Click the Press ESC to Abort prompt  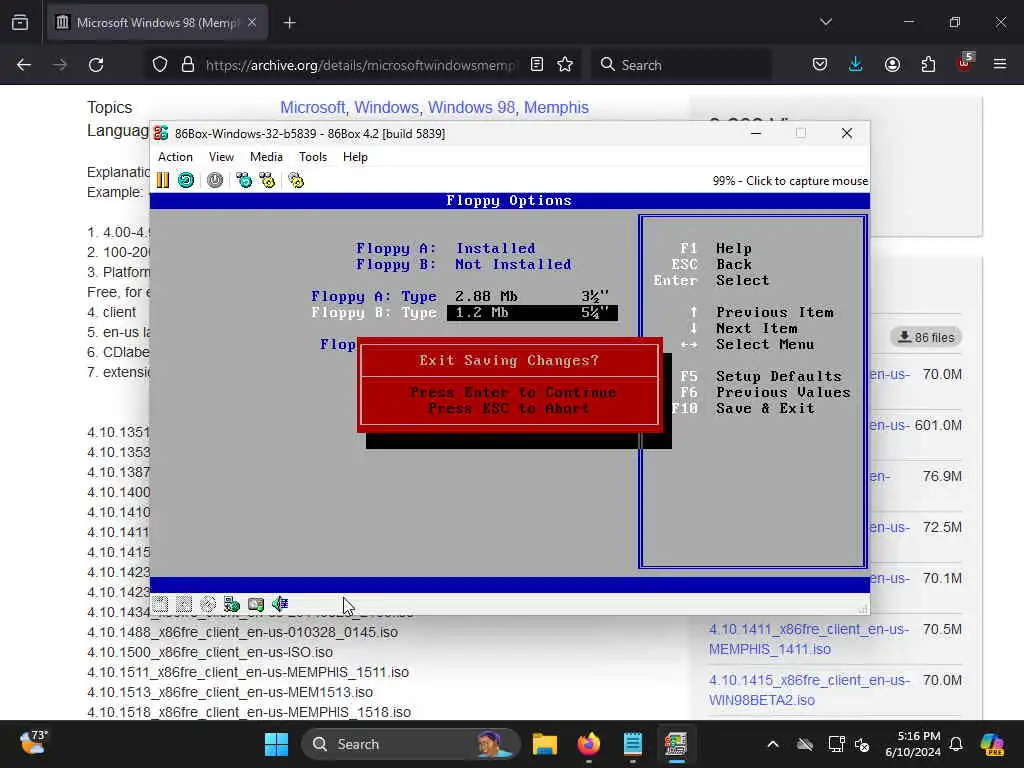point(509,409)
